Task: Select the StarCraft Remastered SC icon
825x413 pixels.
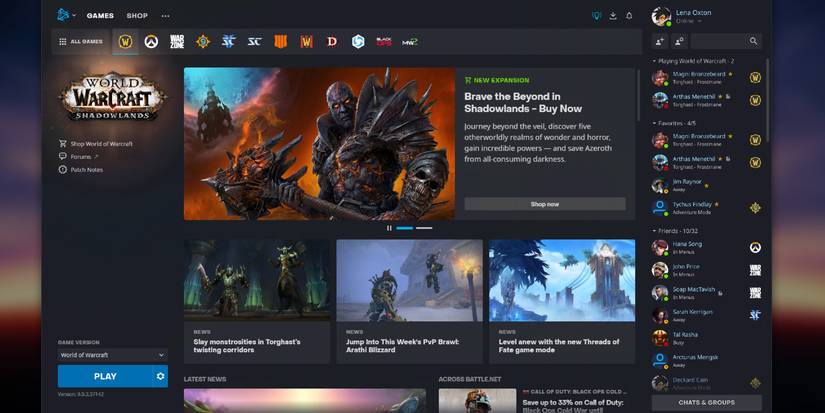Action: [x=254, y=42]
